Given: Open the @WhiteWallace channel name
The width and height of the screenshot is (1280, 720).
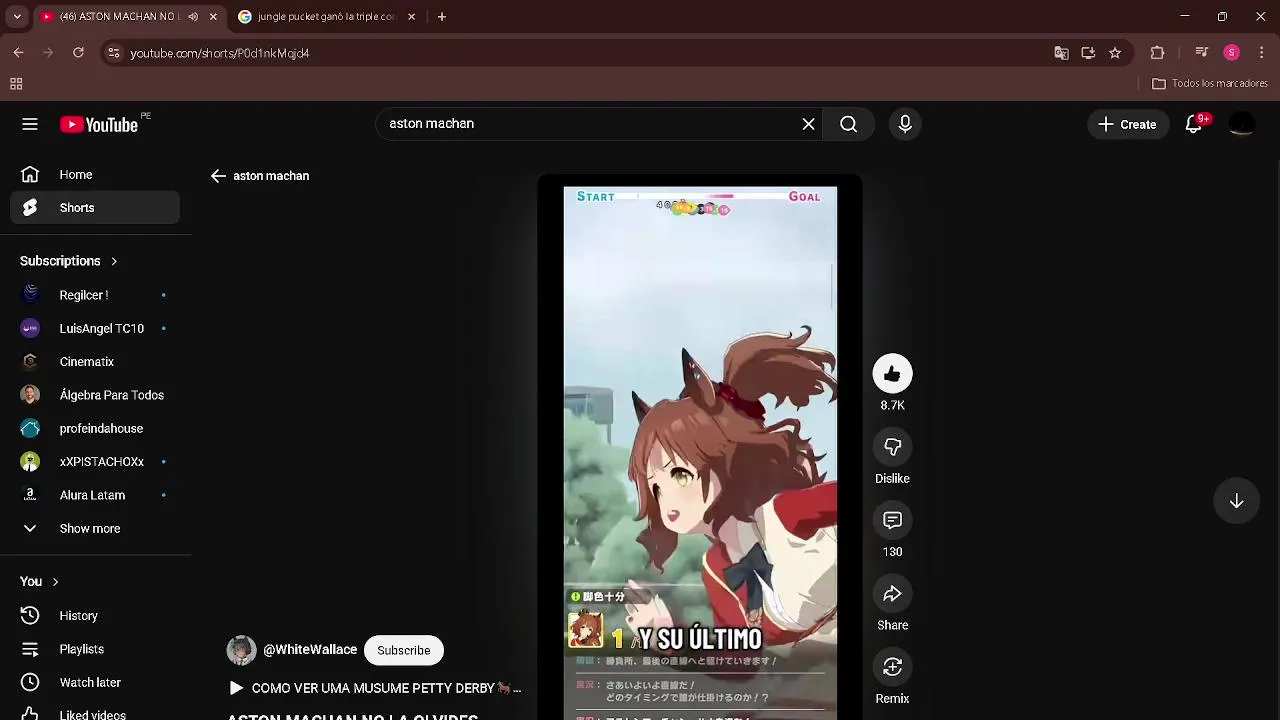Looking at the screenshot, I should tap(310, 650).
